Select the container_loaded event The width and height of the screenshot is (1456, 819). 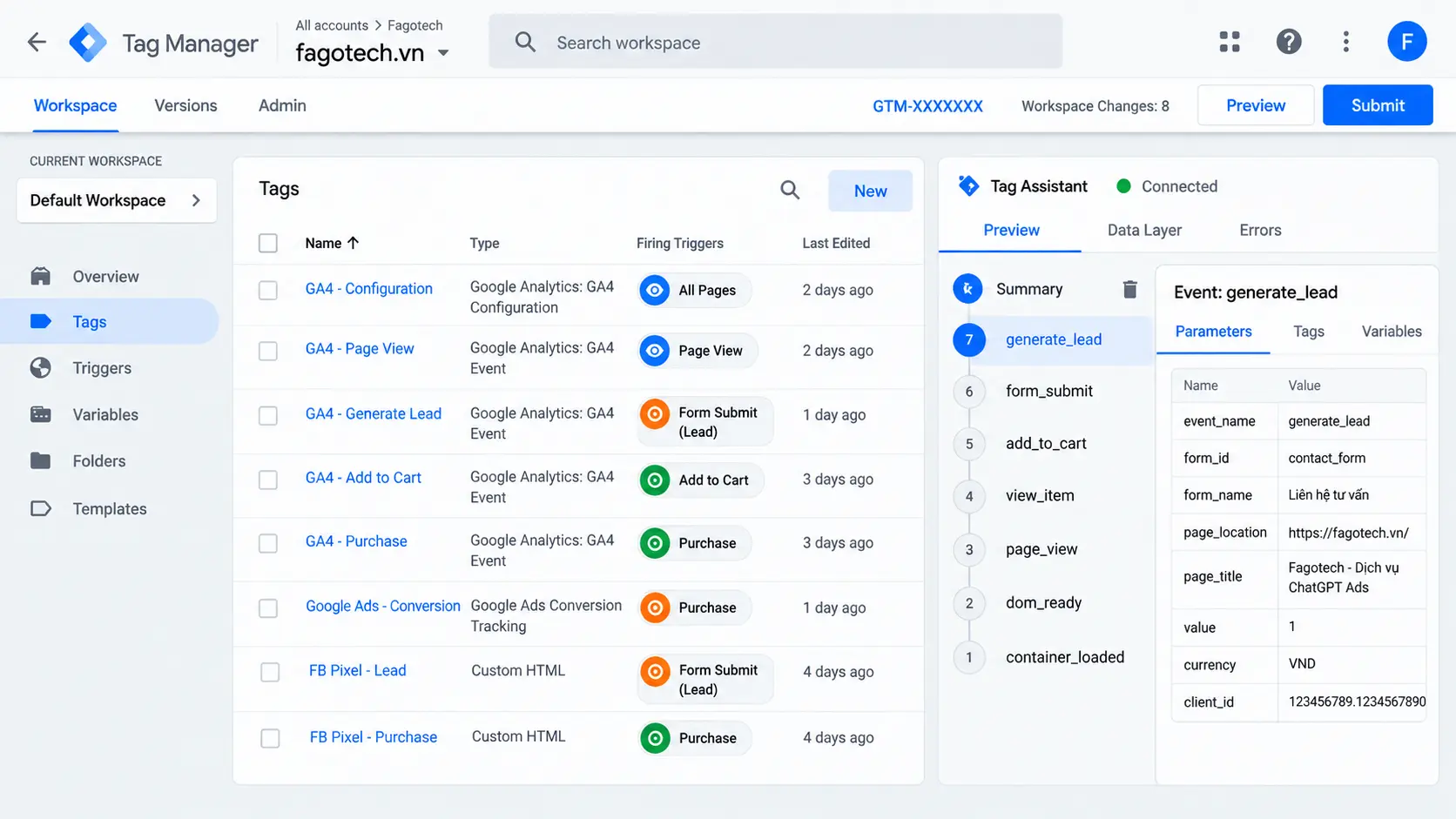[1065, 657]
